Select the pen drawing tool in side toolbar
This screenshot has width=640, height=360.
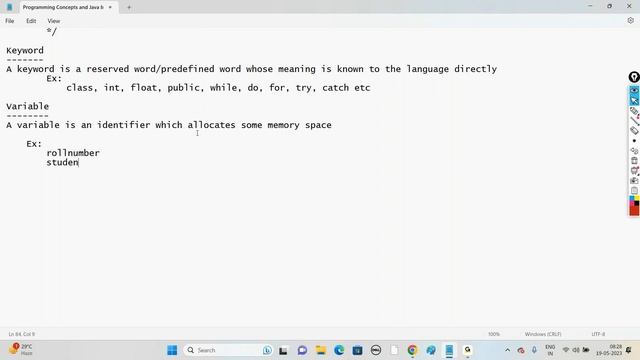pos(634,111)
